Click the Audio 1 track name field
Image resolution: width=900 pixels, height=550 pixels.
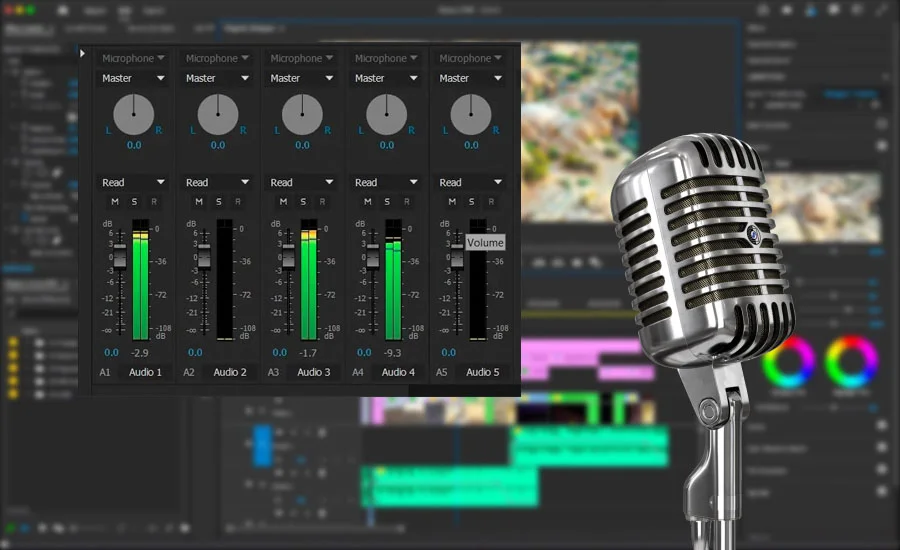[x=145, y=372]
